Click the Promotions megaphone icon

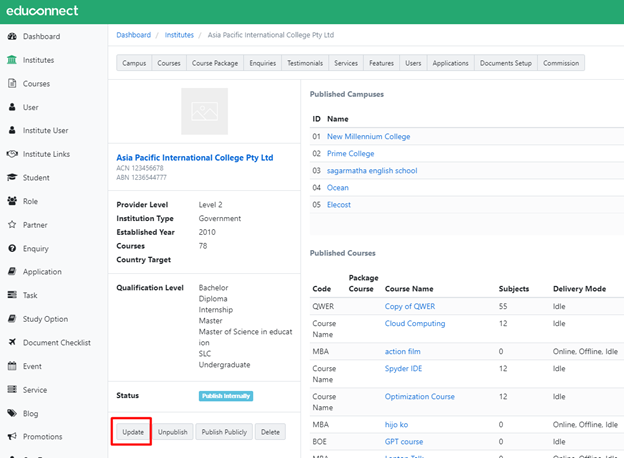(11, 437)
